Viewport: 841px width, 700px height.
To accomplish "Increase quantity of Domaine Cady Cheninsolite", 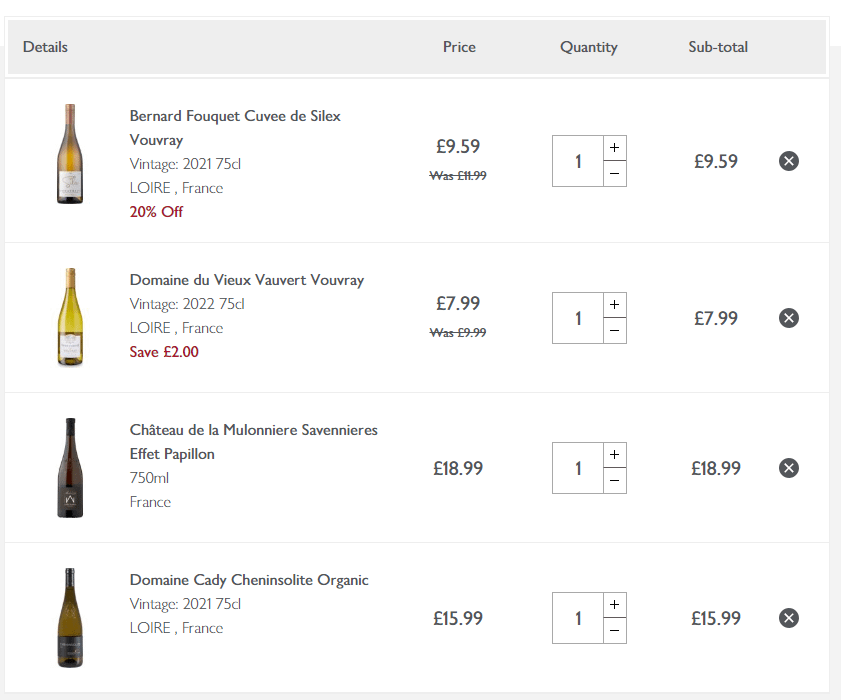I will coord(614,605).
